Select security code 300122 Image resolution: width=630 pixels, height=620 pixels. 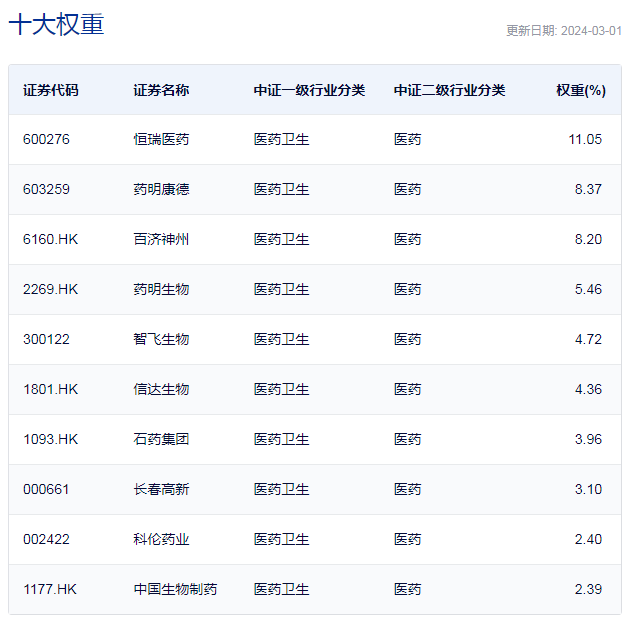(x=46, y=339)
